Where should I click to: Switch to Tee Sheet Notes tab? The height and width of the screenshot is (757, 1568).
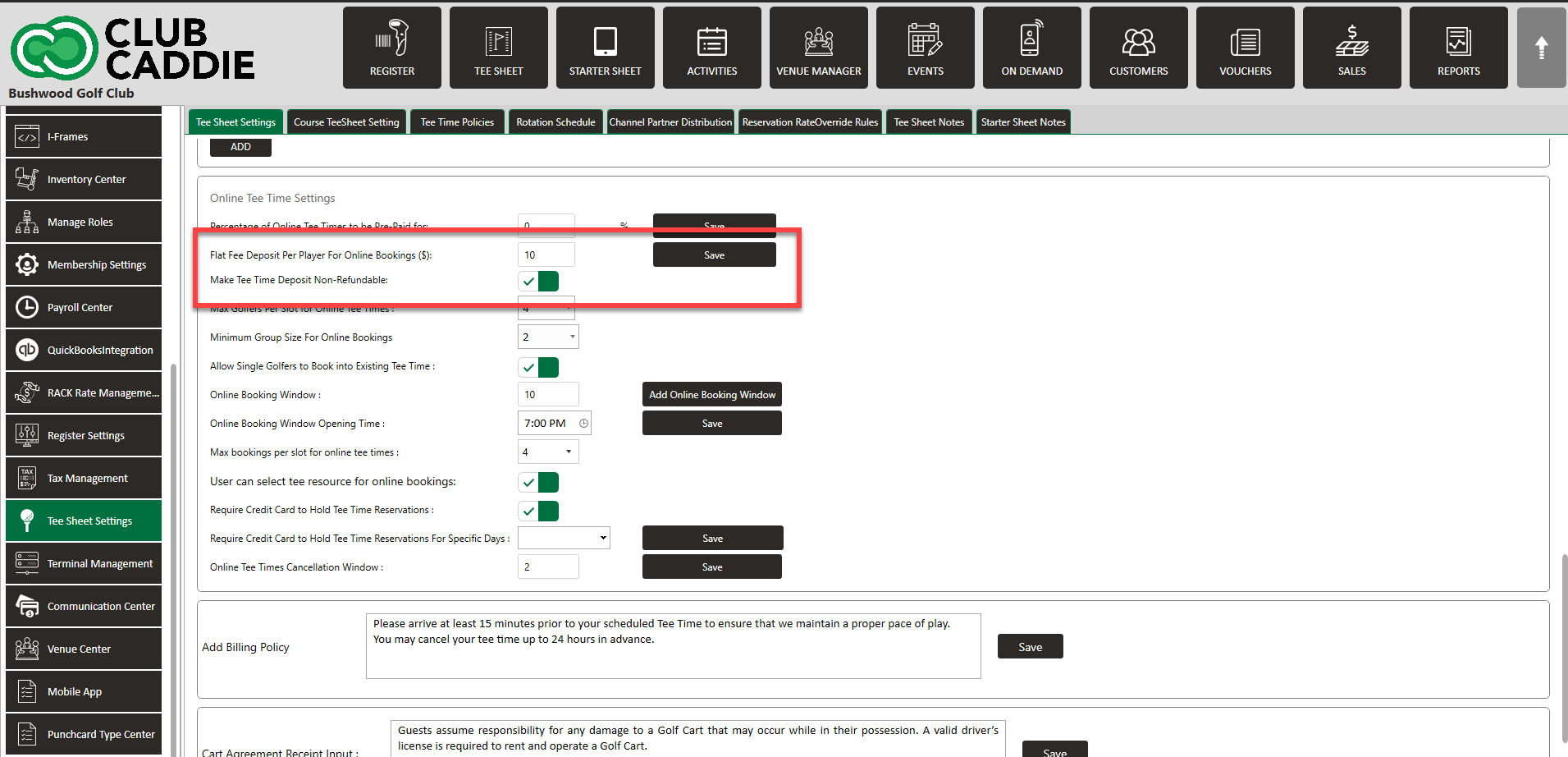tap(929, 122)
